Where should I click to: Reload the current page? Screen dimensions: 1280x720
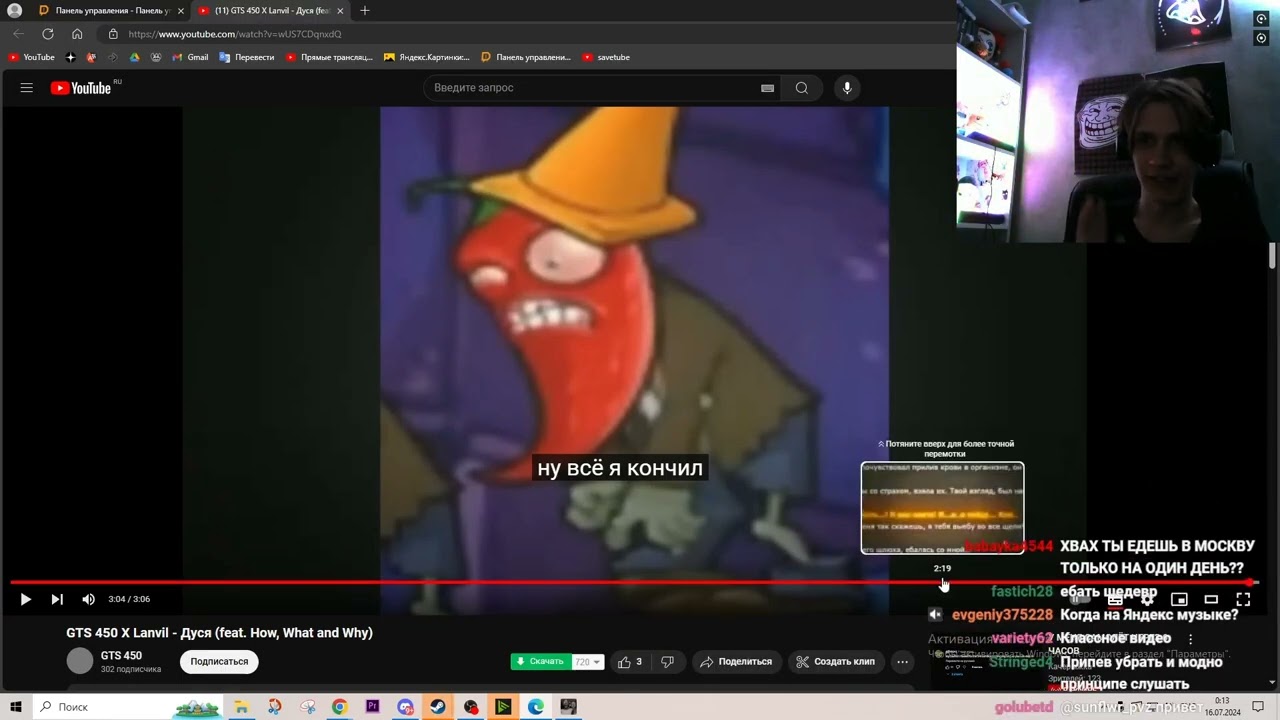[x=47, y=34]
